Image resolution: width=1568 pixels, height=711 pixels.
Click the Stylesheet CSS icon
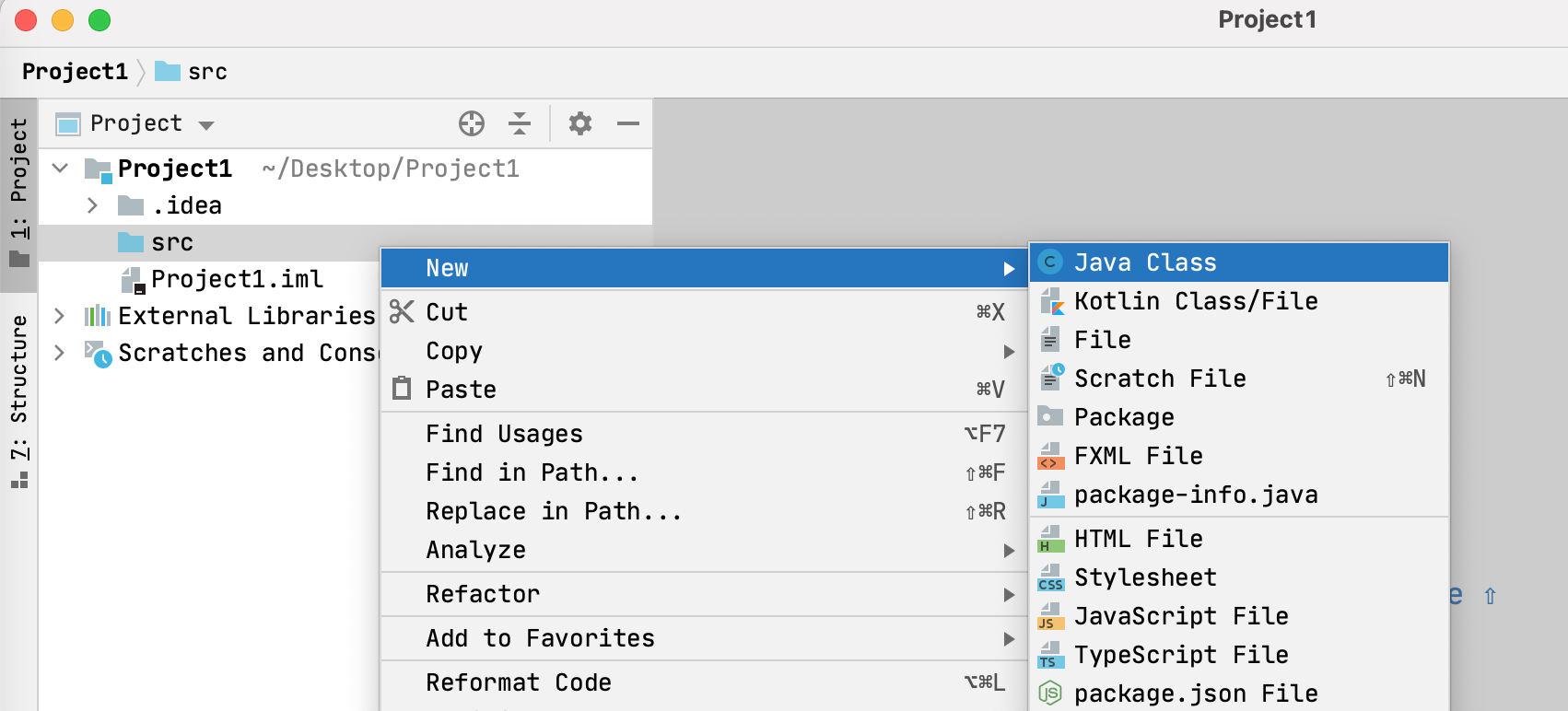coord(1051,577)
